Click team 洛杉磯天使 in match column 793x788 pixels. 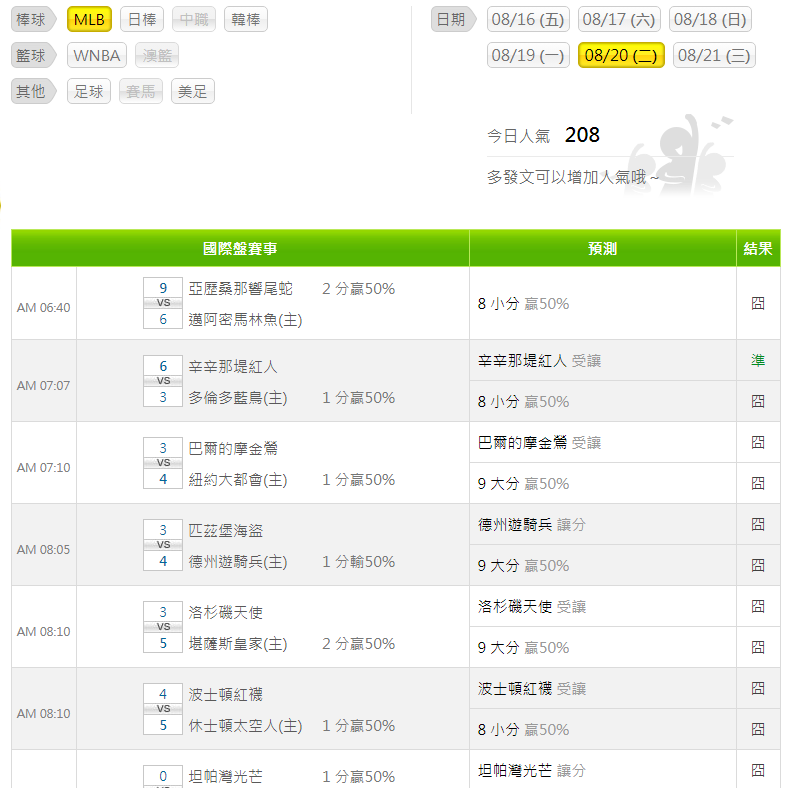tap(226, 612)
